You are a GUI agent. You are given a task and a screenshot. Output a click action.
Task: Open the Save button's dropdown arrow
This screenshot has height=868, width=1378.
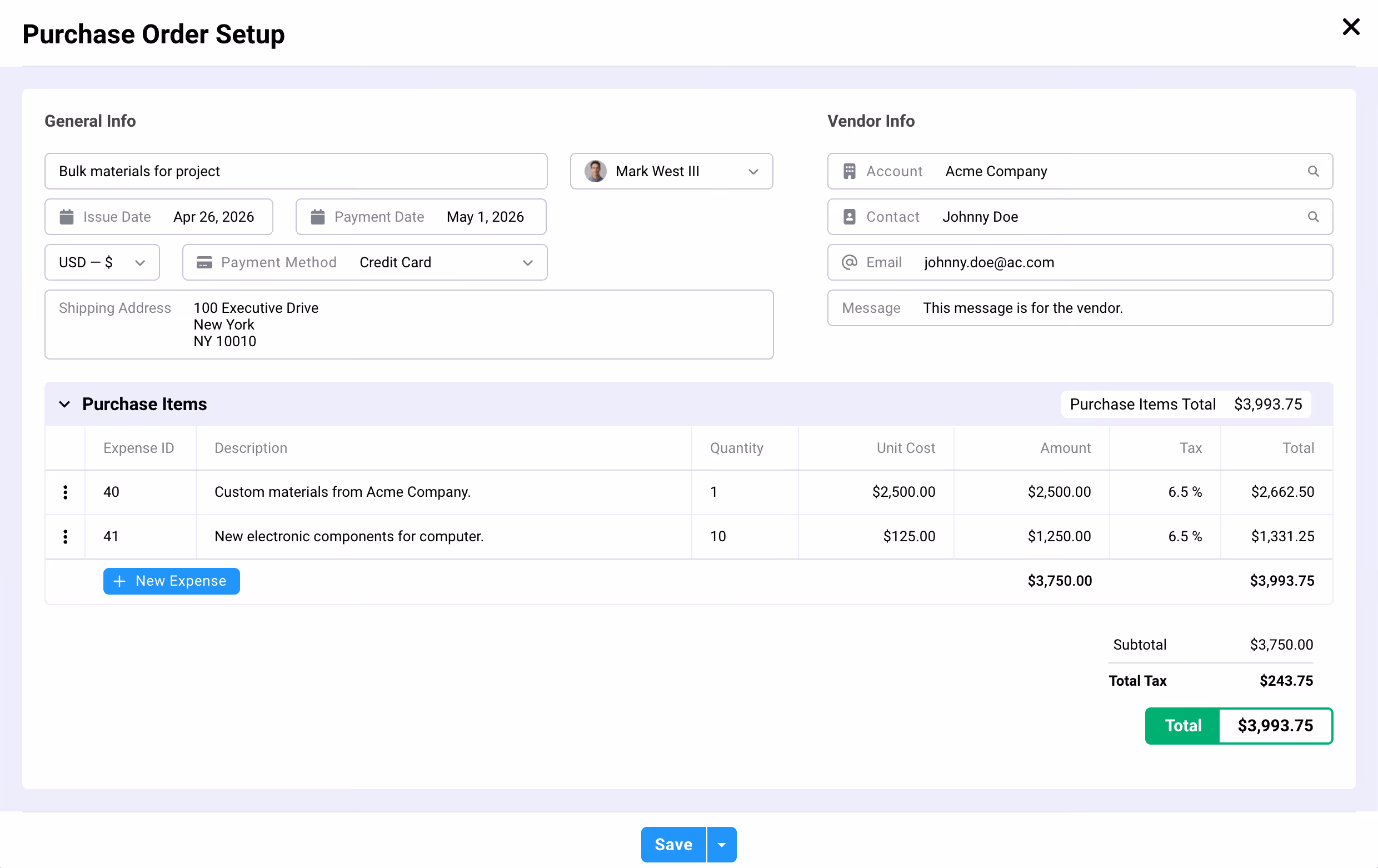pyautogui.click(x=722, y=845)
